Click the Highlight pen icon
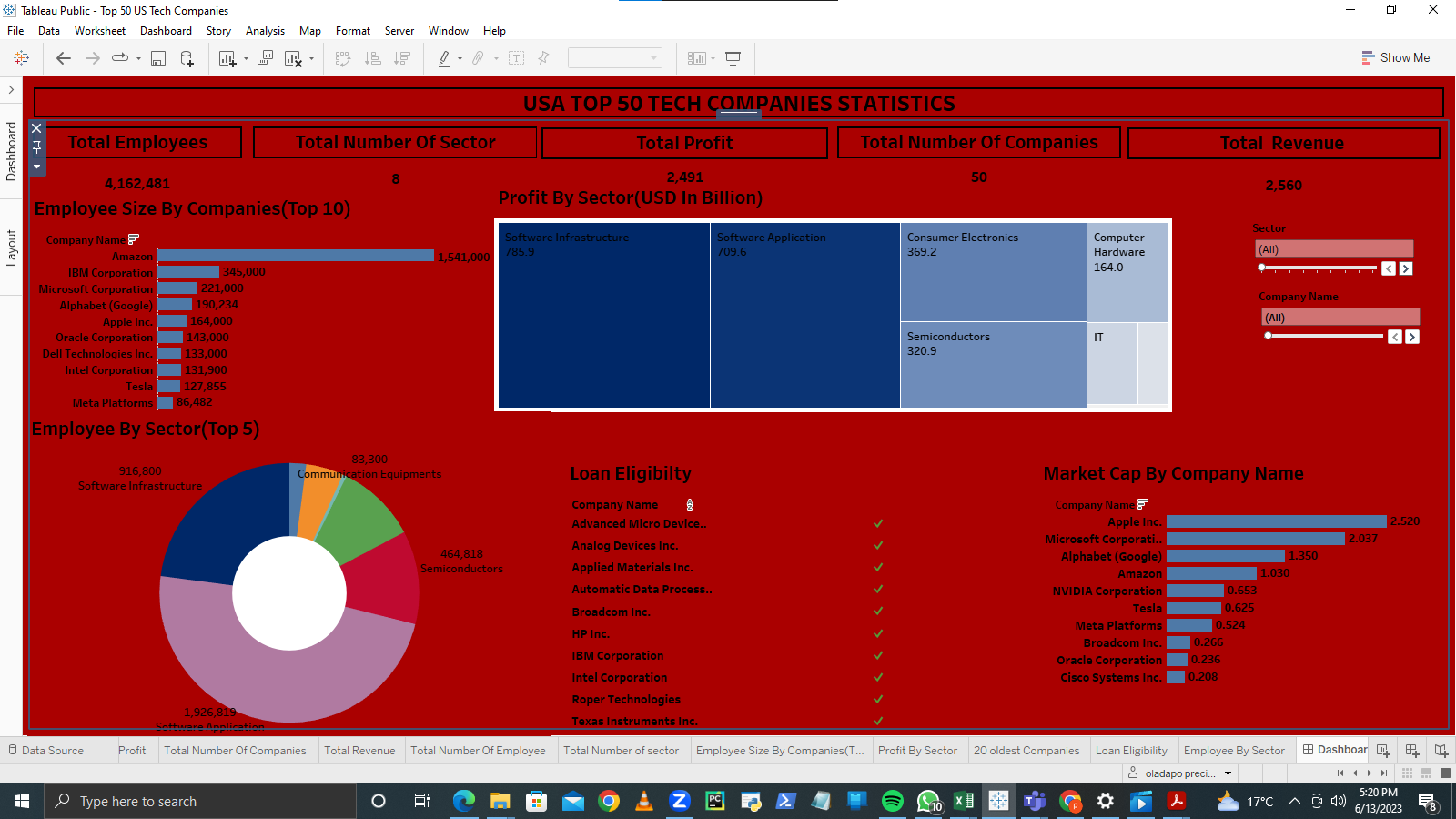This screenshot has width=1456, height=819. coord(444,58)
